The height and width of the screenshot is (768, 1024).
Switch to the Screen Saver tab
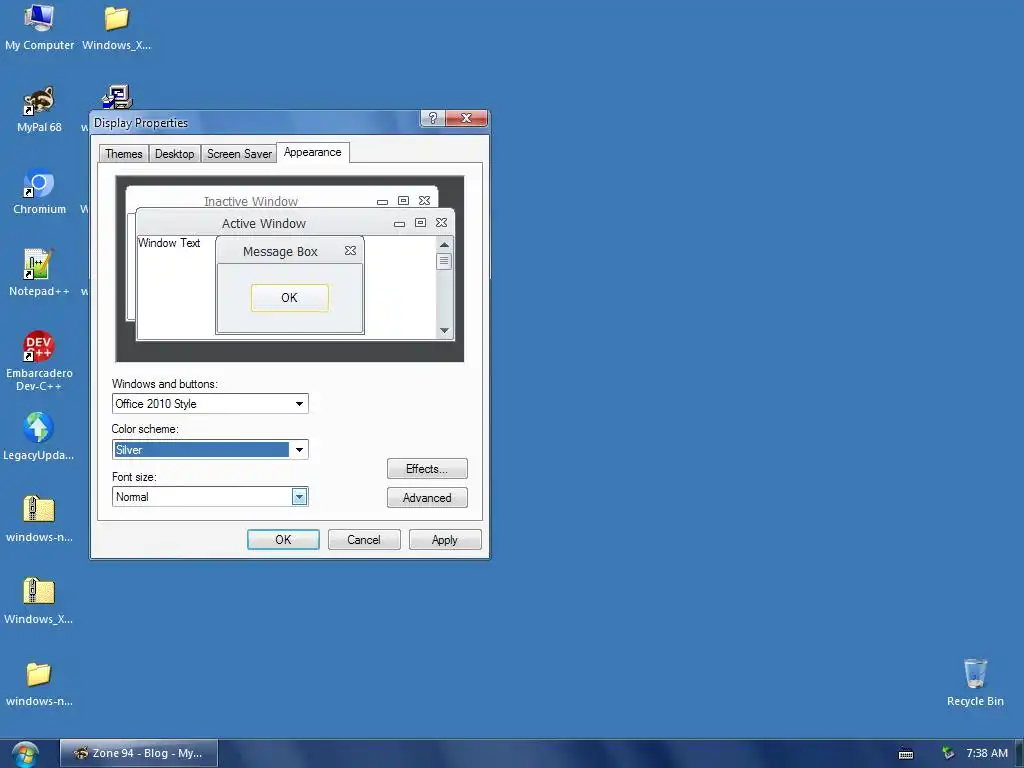click(x=239, y=154)
